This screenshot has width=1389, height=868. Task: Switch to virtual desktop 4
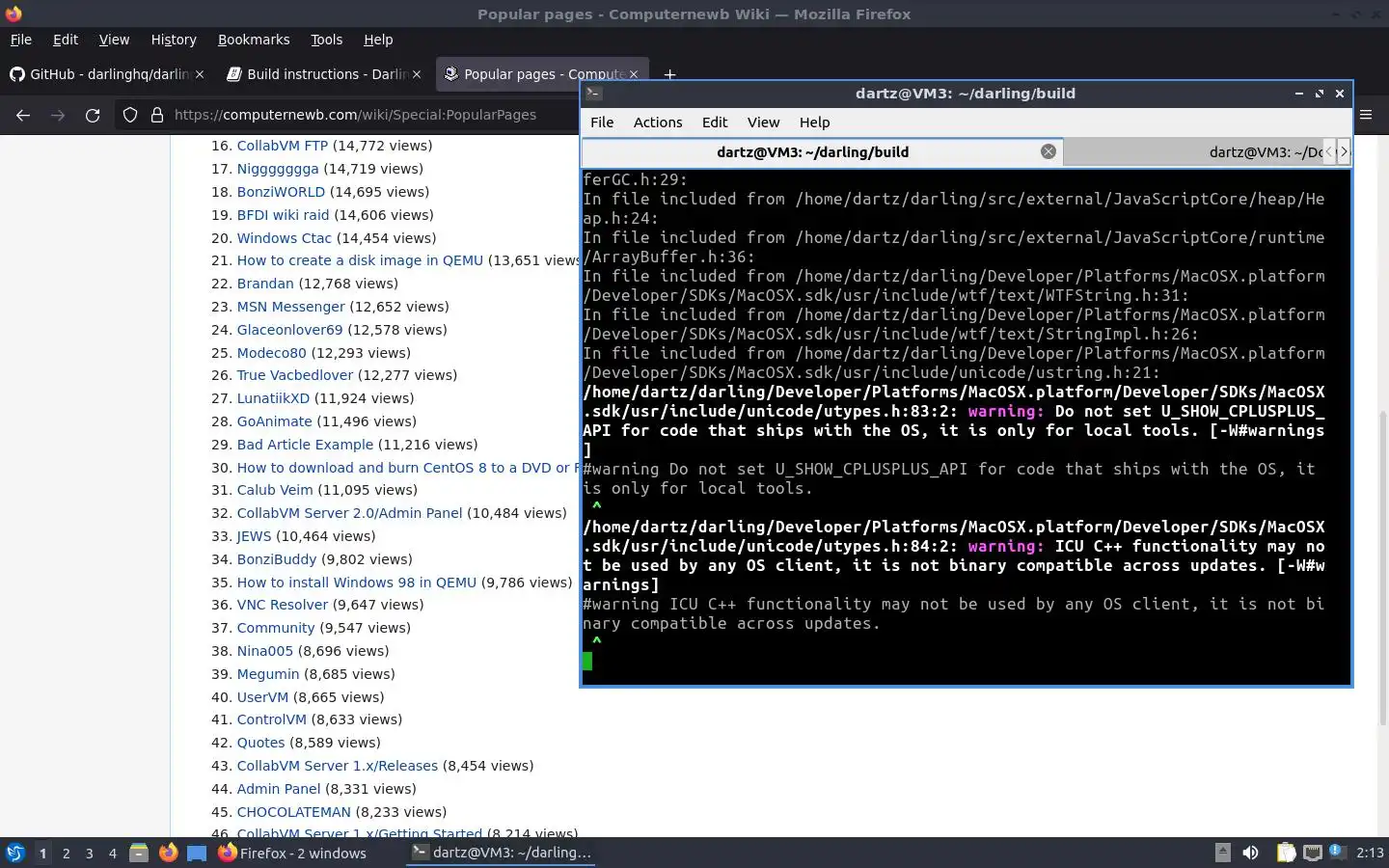click(x=113, y=853)
